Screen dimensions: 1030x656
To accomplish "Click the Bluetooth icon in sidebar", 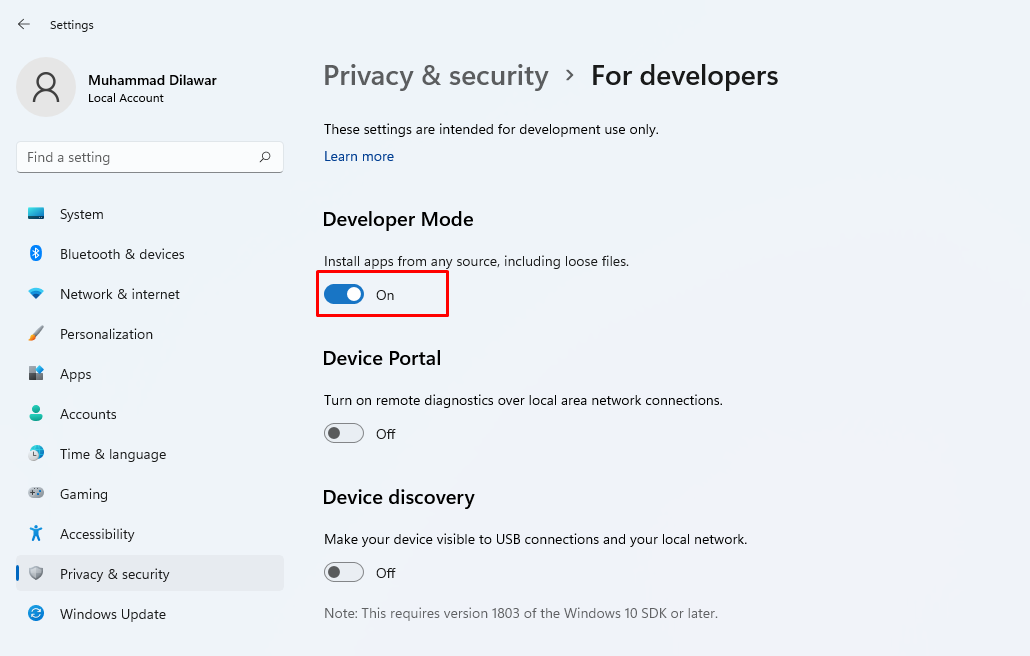I will click(x=36, y=253).
